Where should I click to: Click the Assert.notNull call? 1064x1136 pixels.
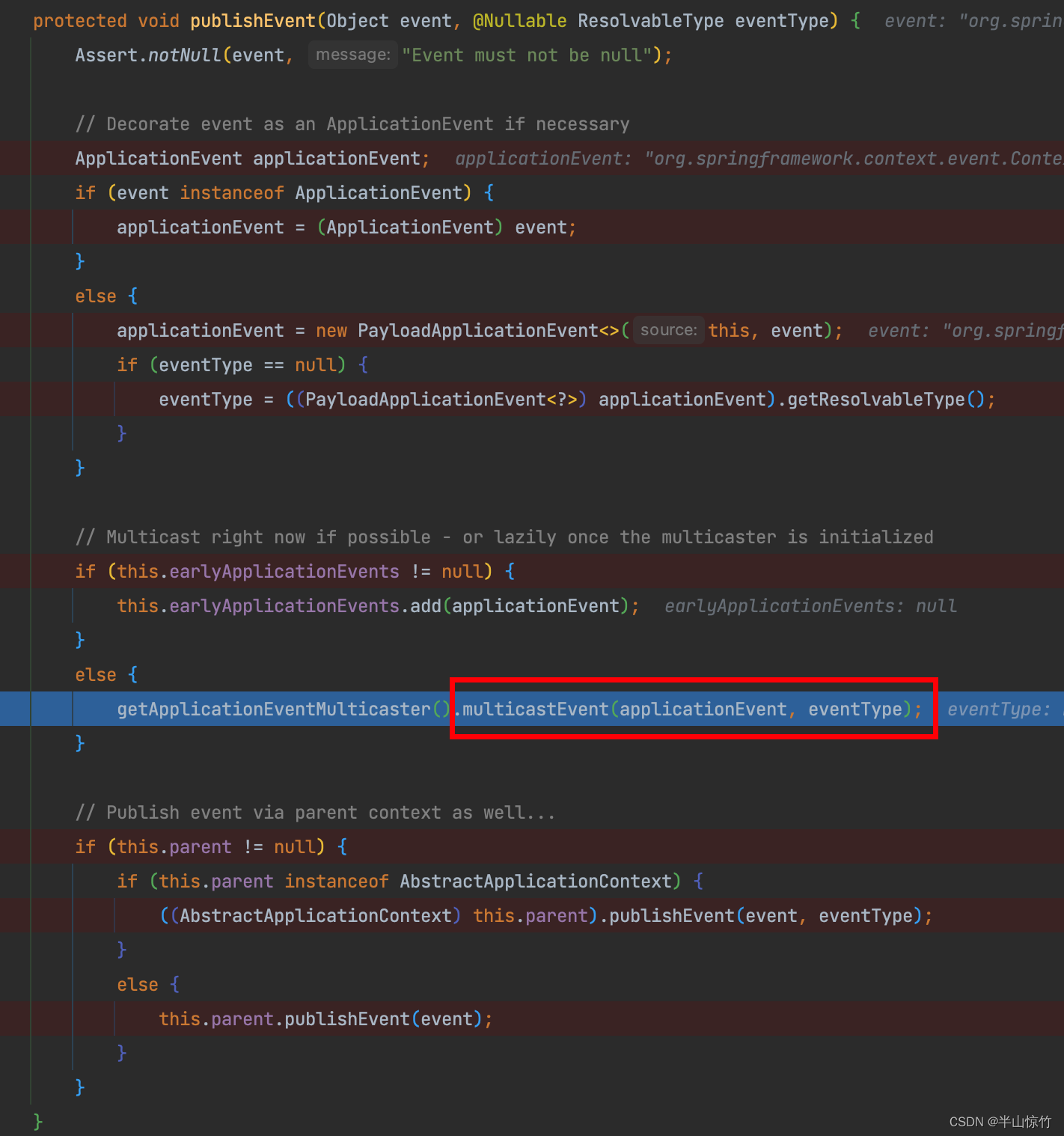click(x=148, y=55)
